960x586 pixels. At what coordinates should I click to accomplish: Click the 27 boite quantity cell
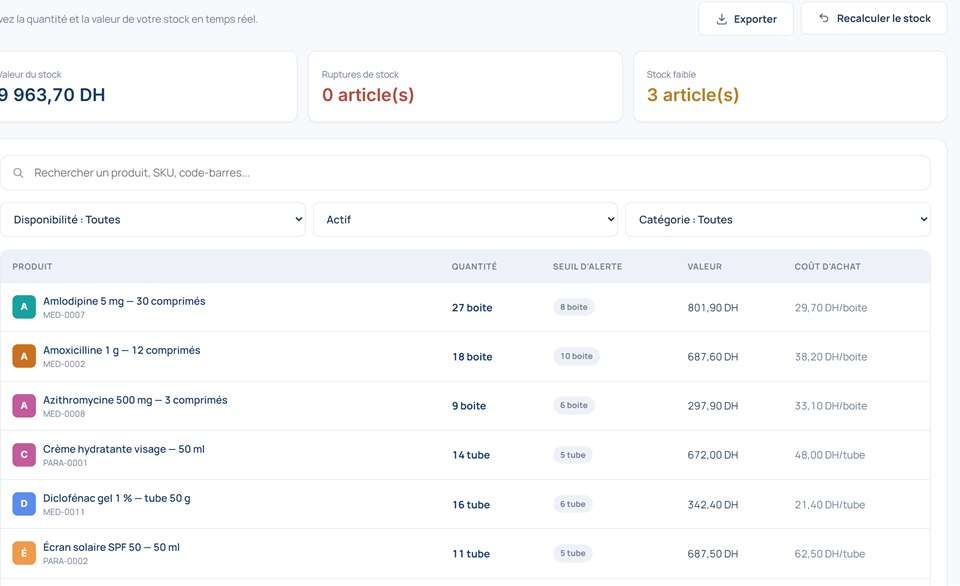pos(472,307)
